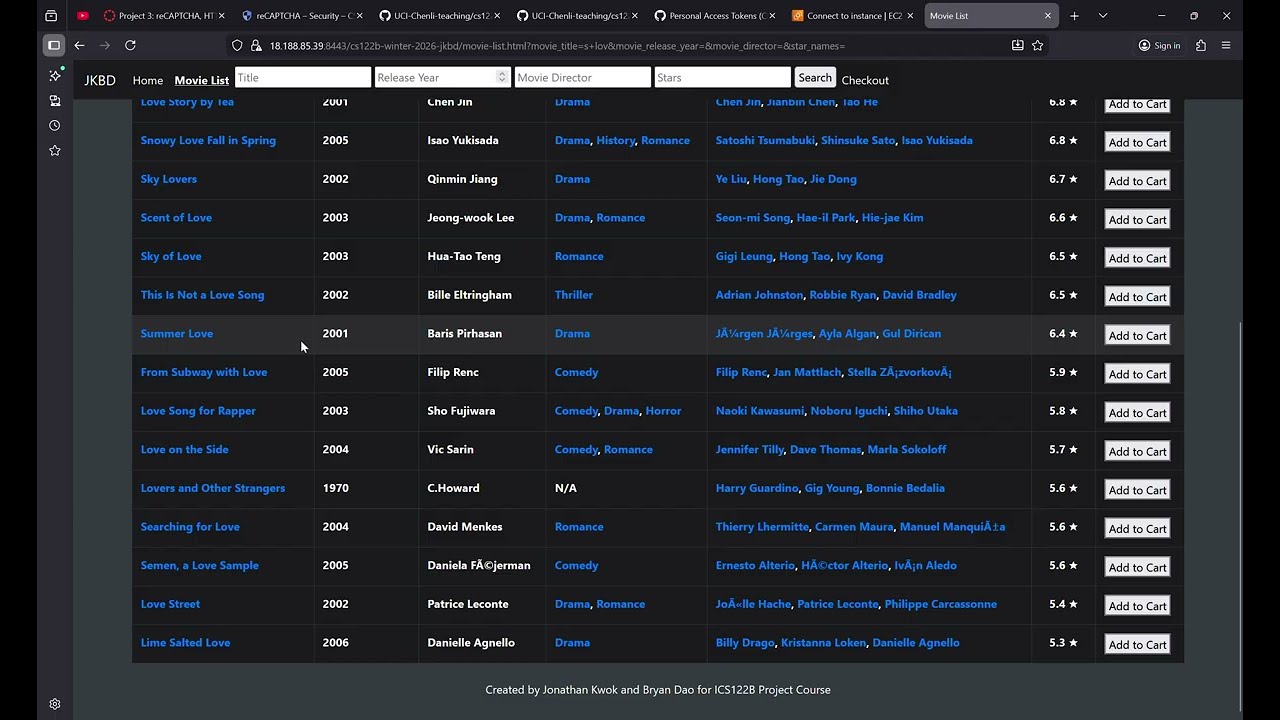Reload the current page
Screen dimensions: 1280x720
click(130, 45)
